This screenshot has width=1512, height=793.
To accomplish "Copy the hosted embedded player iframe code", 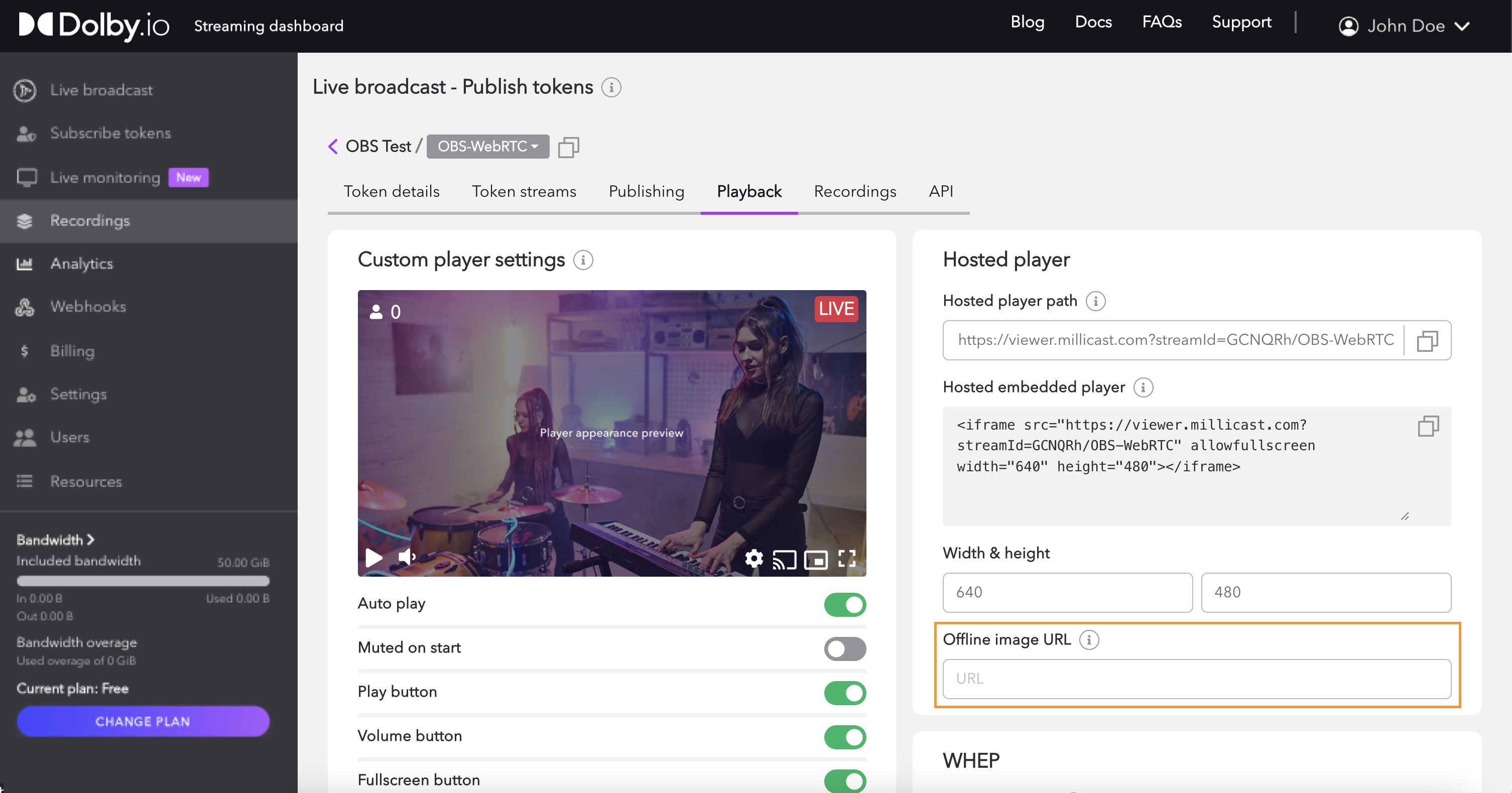I will (x=1428, y=426).
